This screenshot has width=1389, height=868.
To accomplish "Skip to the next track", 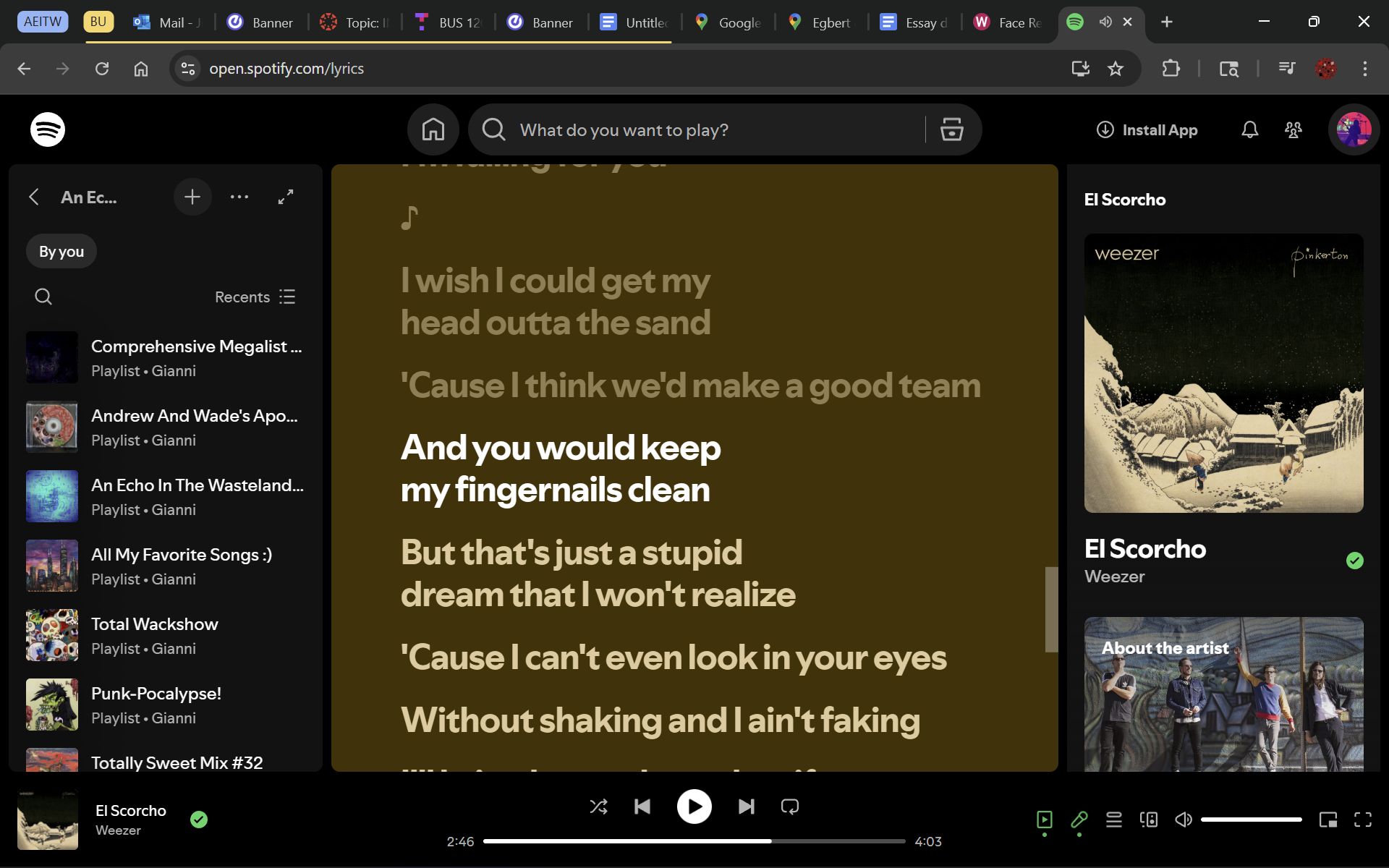I will click(746, 807).
